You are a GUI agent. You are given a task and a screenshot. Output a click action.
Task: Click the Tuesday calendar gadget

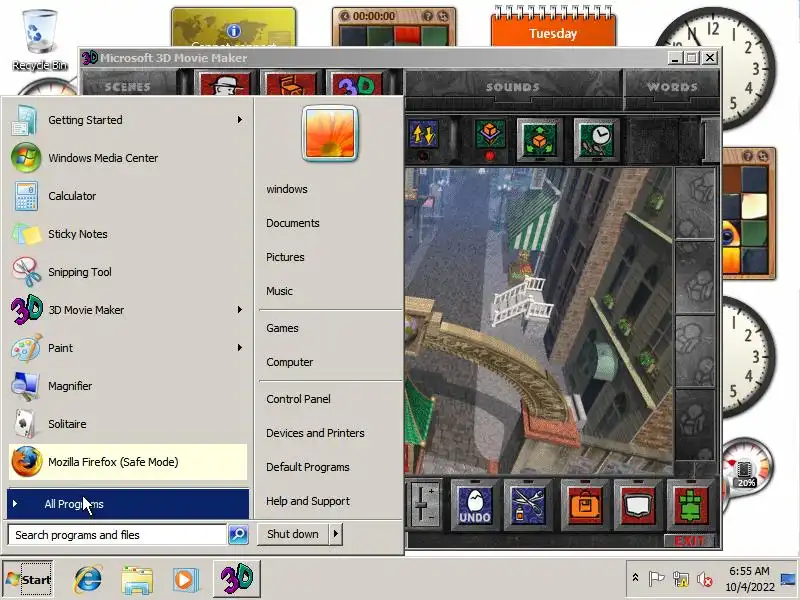[553, 26]
